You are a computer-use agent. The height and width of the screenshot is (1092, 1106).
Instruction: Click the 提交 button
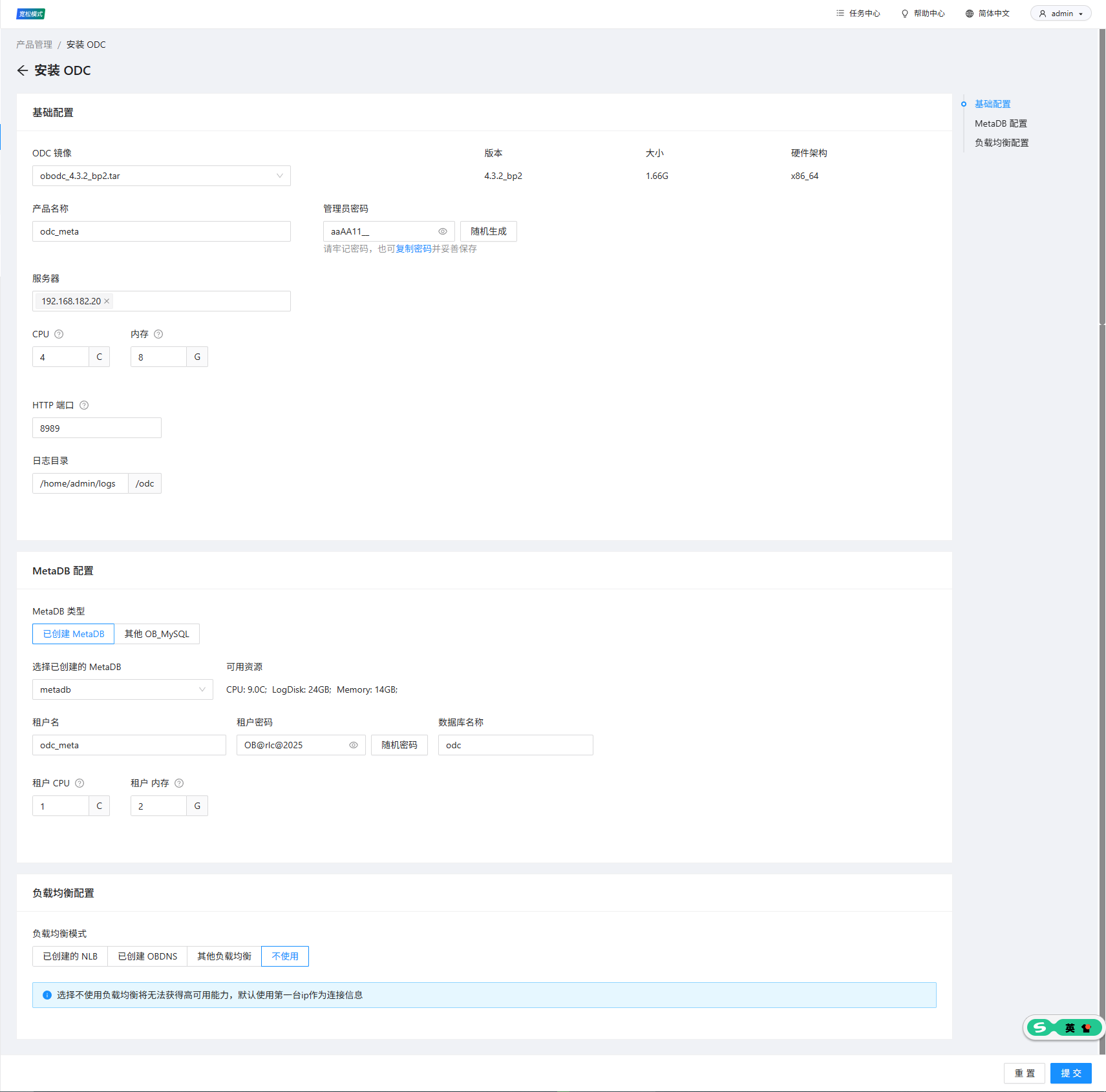tap(1071, 1073)
